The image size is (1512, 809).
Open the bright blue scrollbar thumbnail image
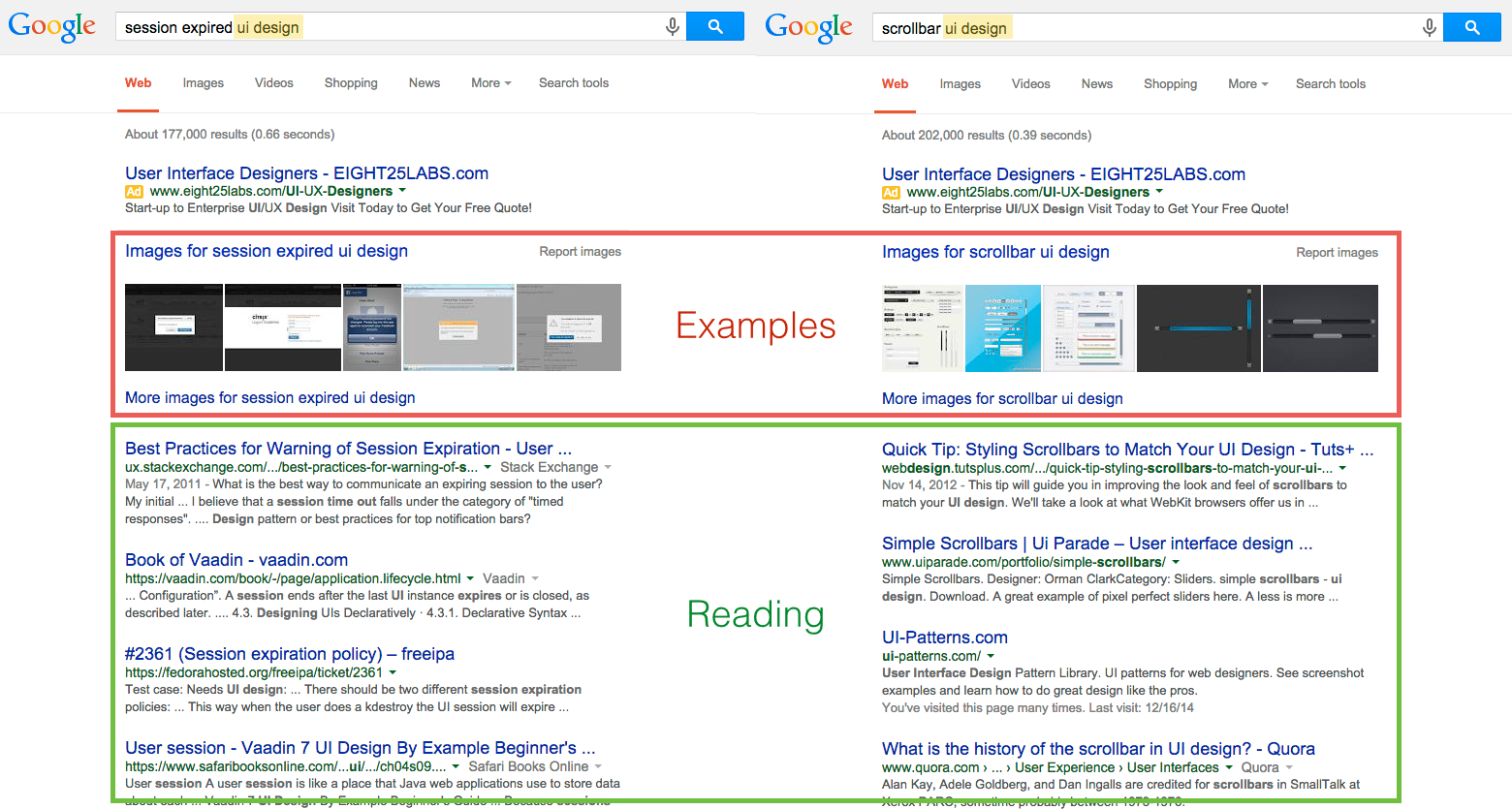tap(1003, 328)
